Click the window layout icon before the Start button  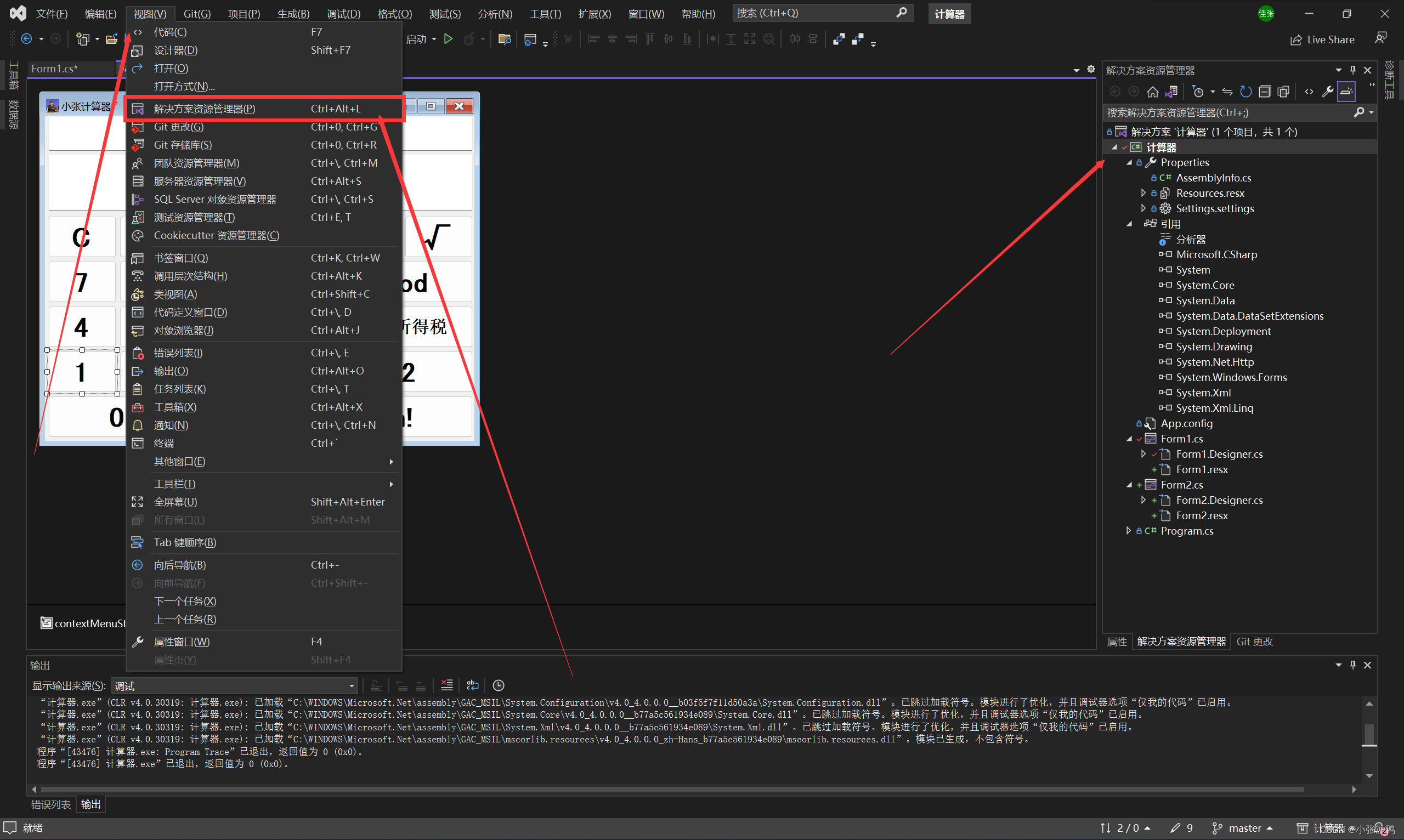coord(530,39)
